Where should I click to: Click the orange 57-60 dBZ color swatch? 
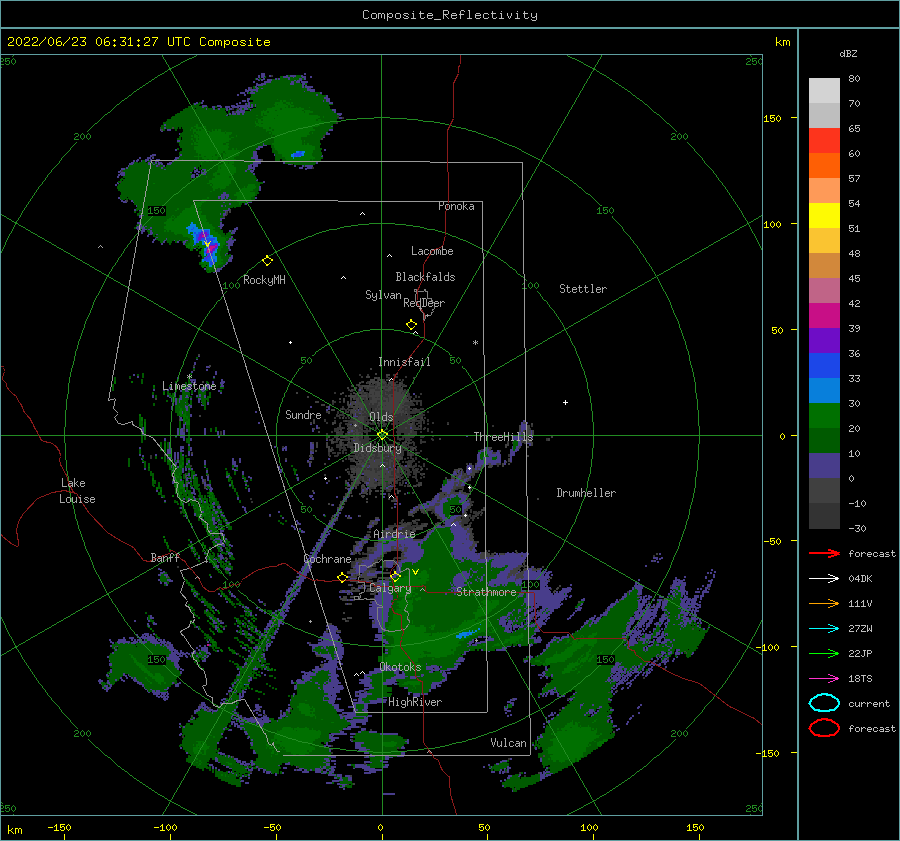point(824,166)
